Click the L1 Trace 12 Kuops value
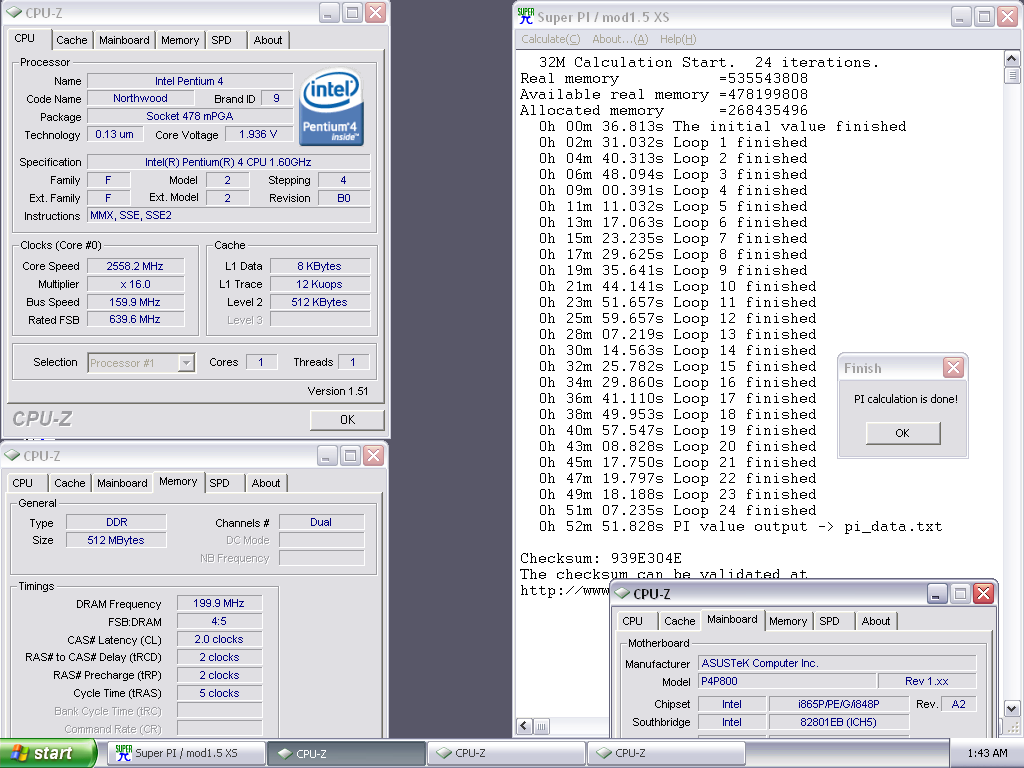 point(320,285)
